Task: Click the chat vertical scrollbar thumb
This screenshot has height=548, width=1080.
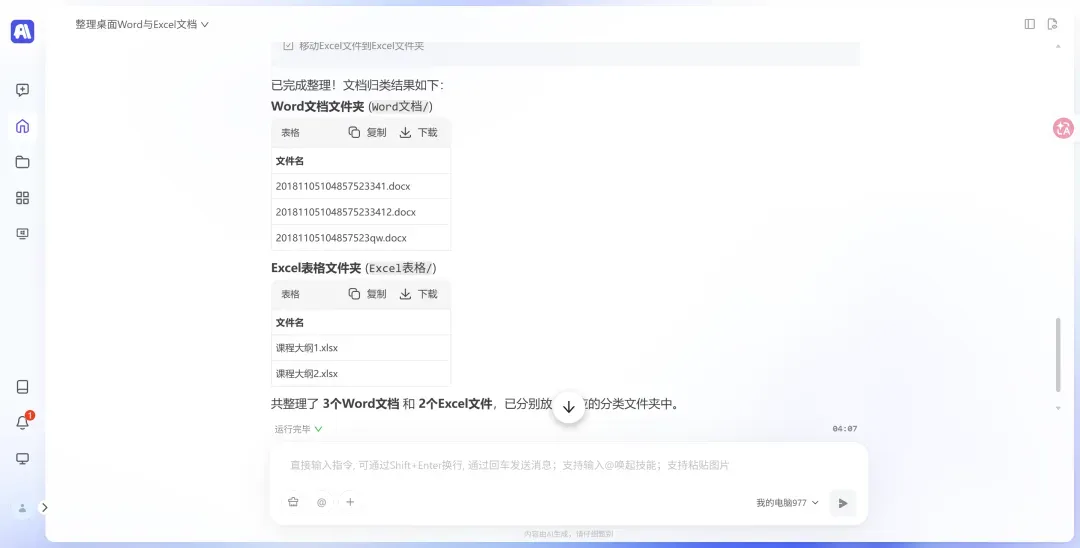Action: (x=1059, y=355)
